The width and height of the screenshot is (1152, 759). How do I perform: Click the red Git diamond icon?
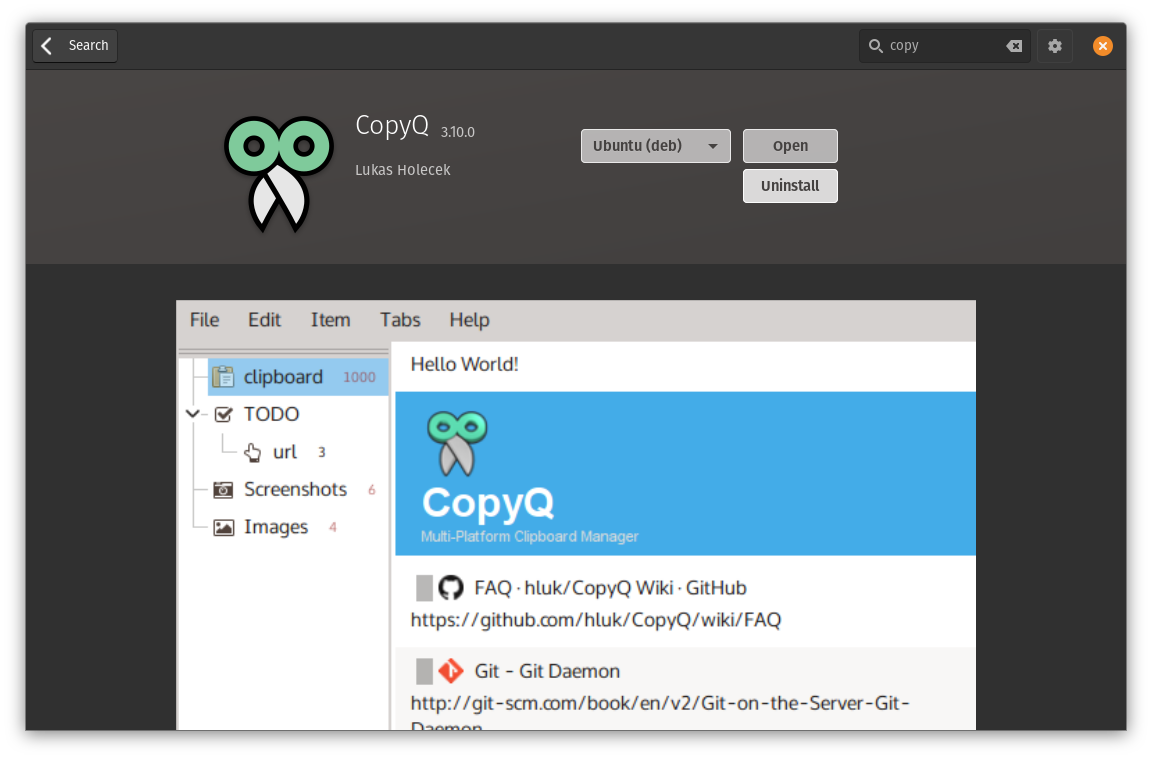coord(451,671)
